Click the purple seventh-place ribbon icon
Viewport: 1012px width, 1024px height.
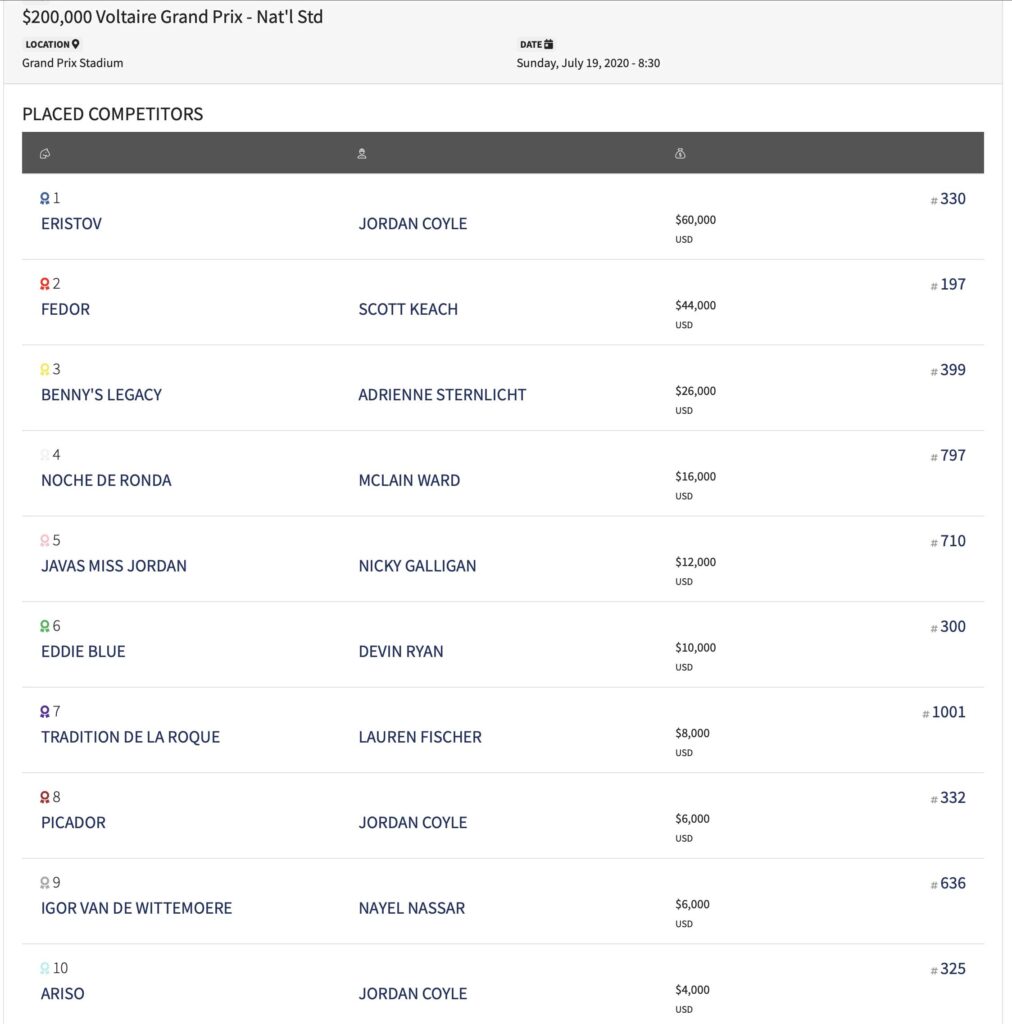(x=44, y=712)
